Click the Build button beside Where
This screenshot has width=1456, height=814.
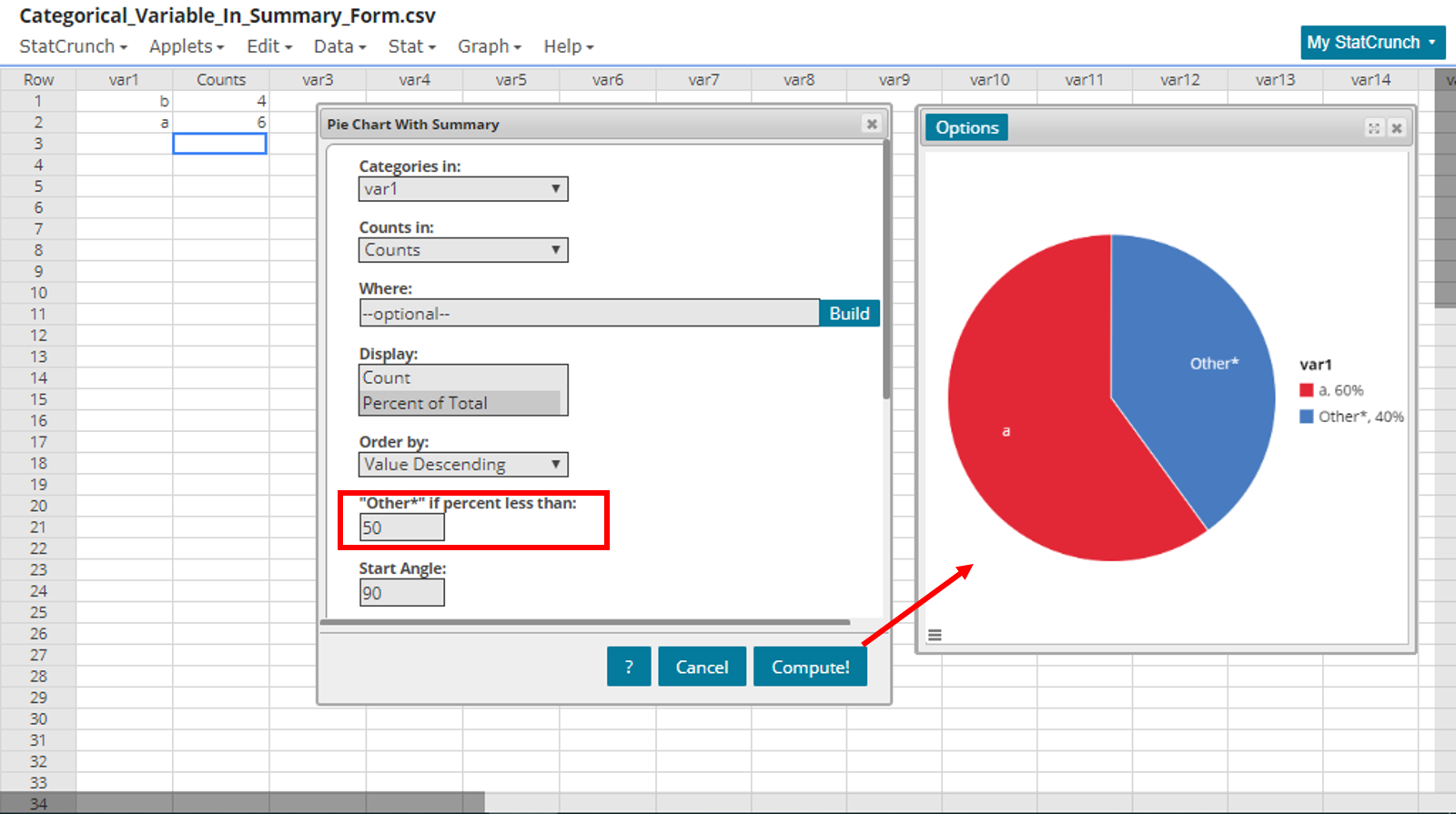(849, 314)
